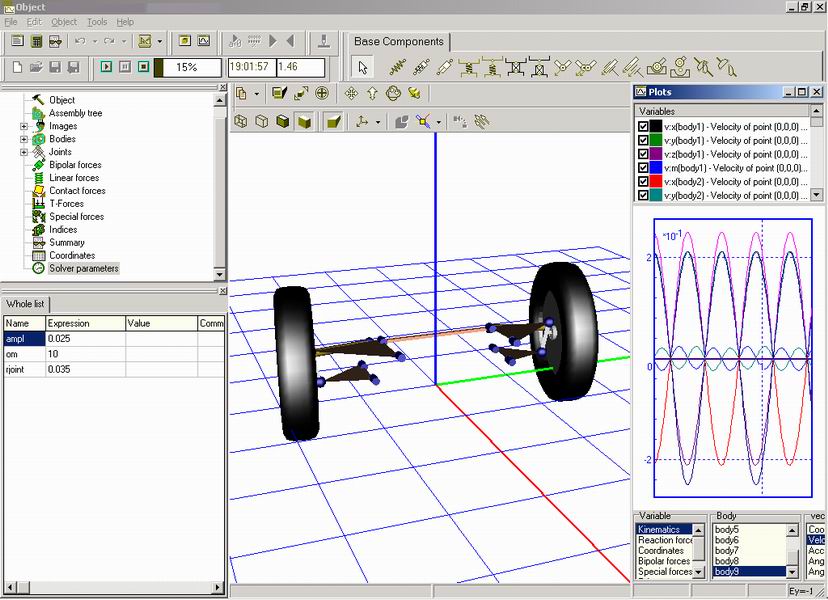Expand the Joints tree node
This screenshot has width=828, height=600.
coord(24,152)
